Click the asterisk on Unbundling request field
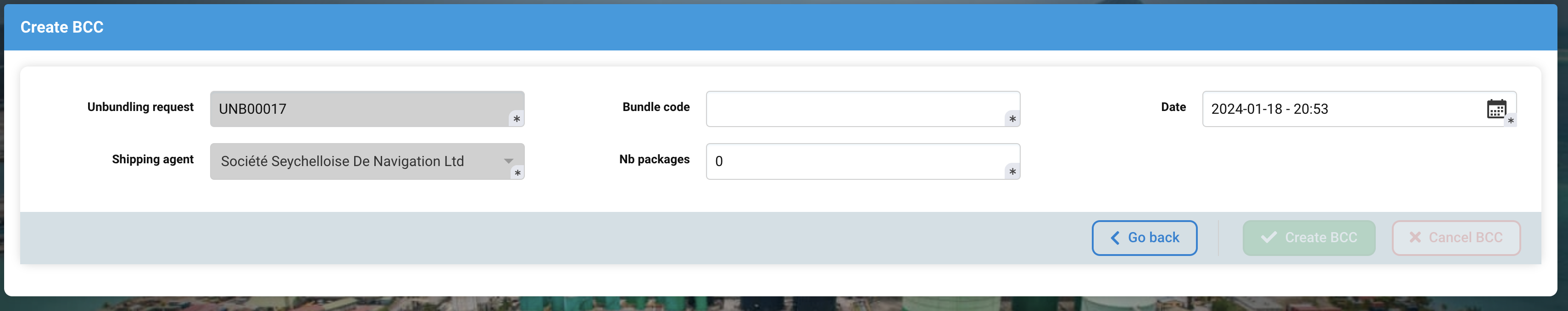Viewport: 1568px width, 311px height. coord(516,119)
